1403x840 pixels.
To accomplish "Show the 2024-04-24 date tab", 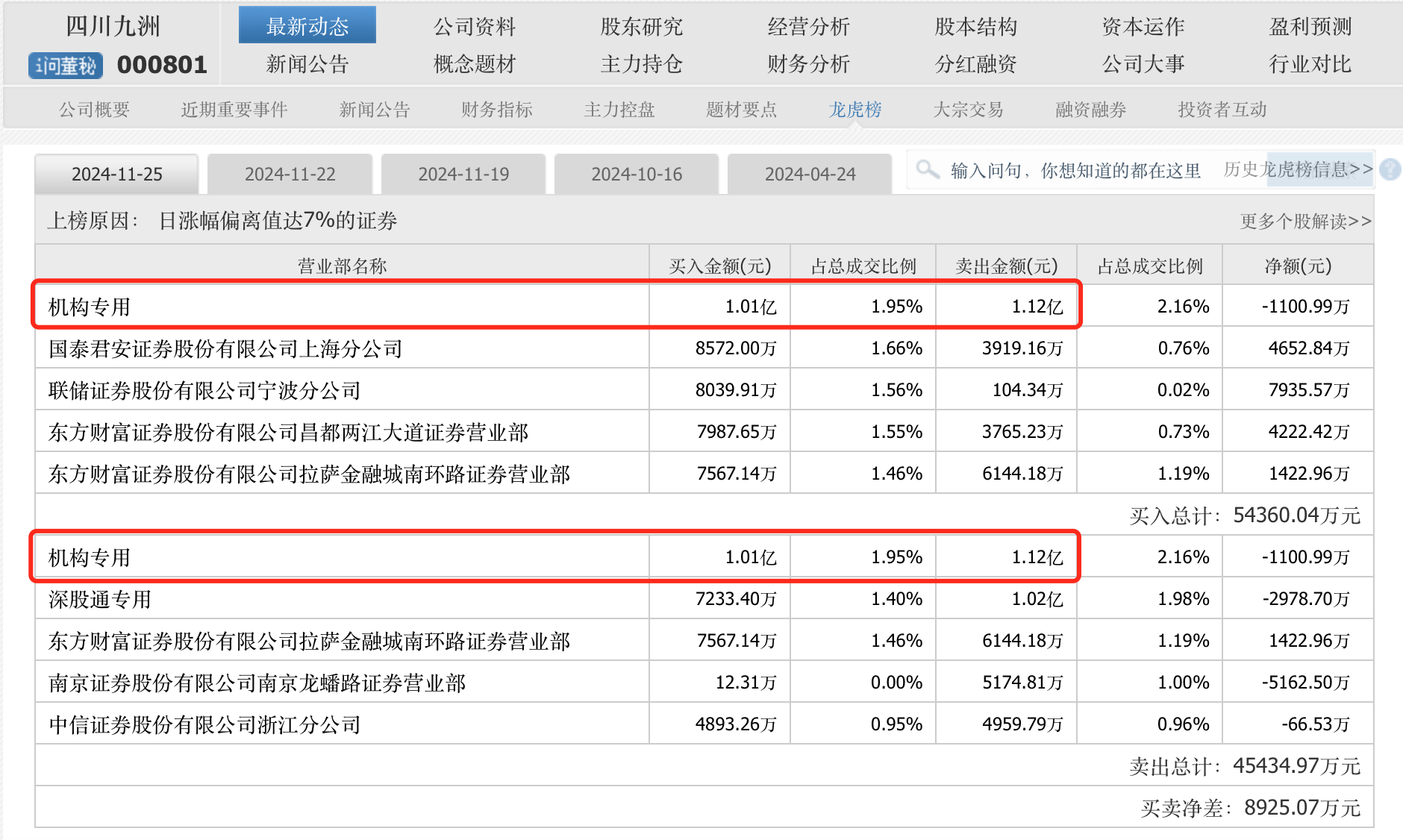I will 810,175.
